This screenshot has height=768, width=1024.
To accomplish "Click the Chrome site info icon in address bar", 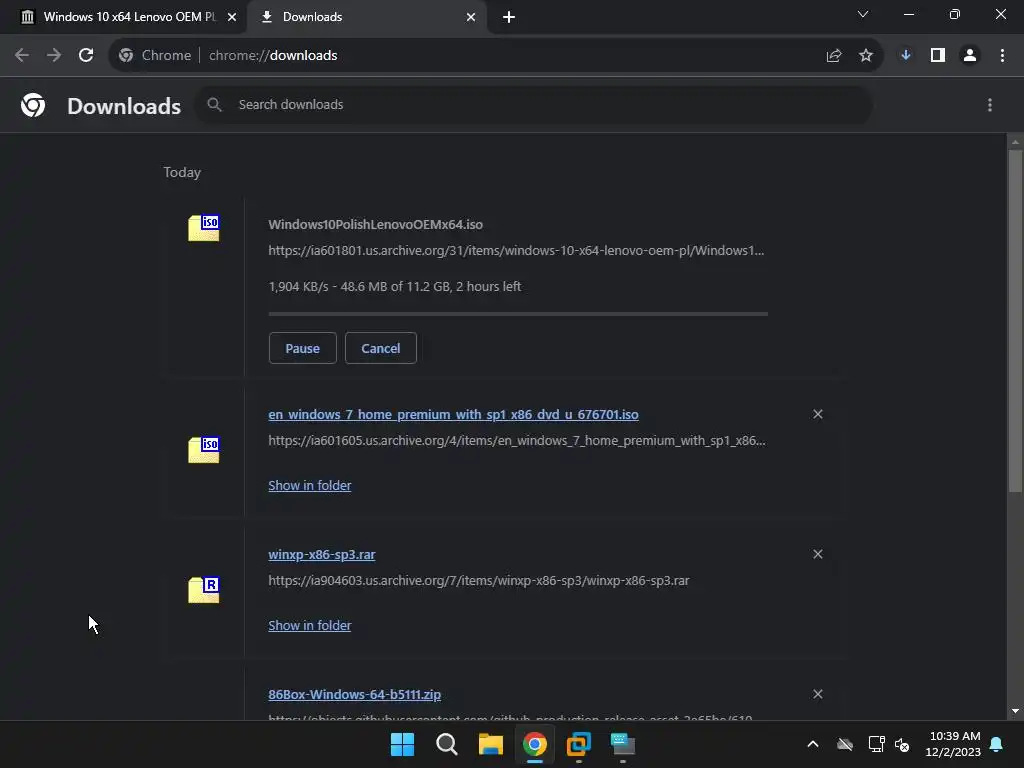I will point(126,56).
